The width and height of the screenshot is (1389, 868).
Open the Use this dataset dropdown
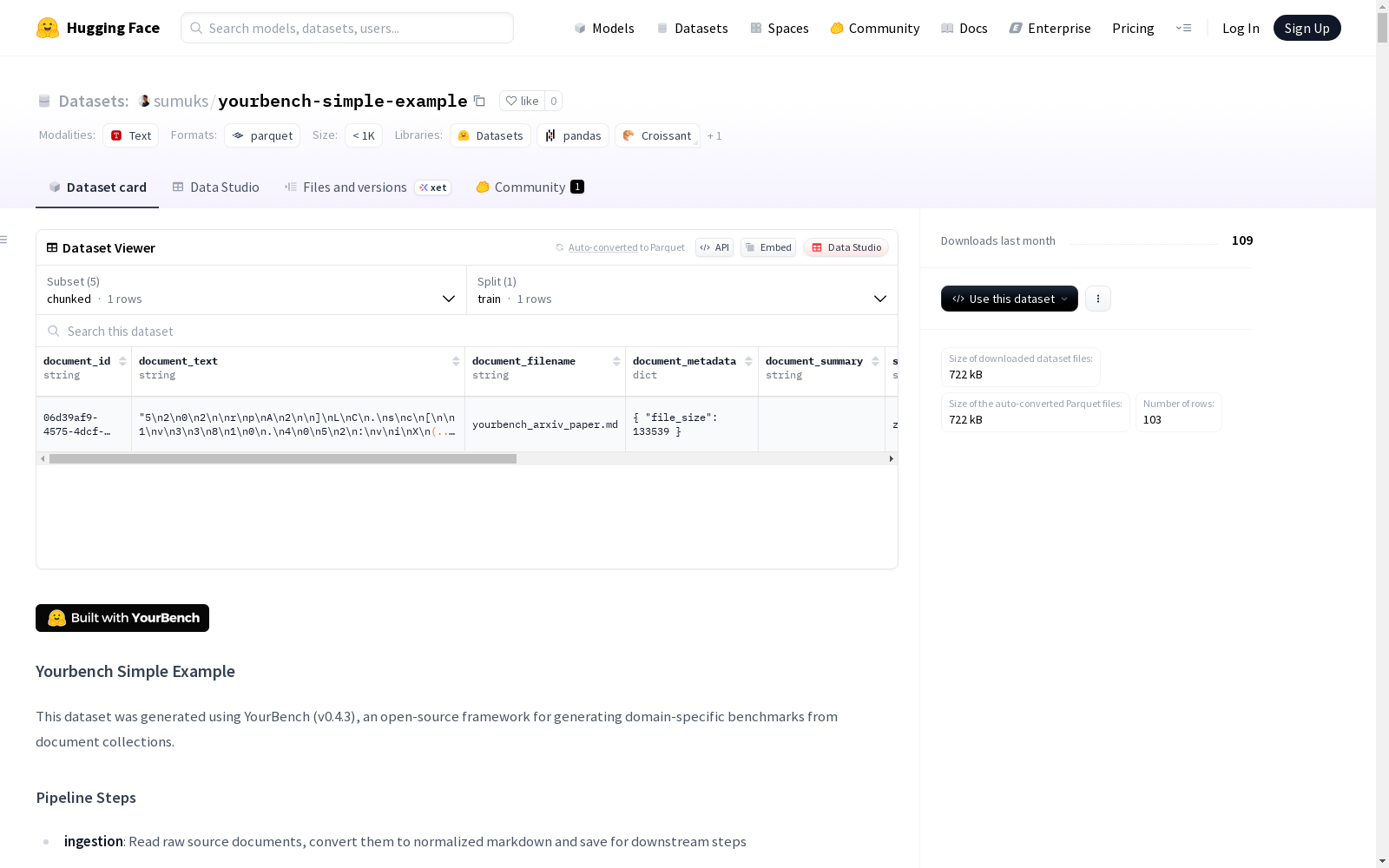(1010, 299)
